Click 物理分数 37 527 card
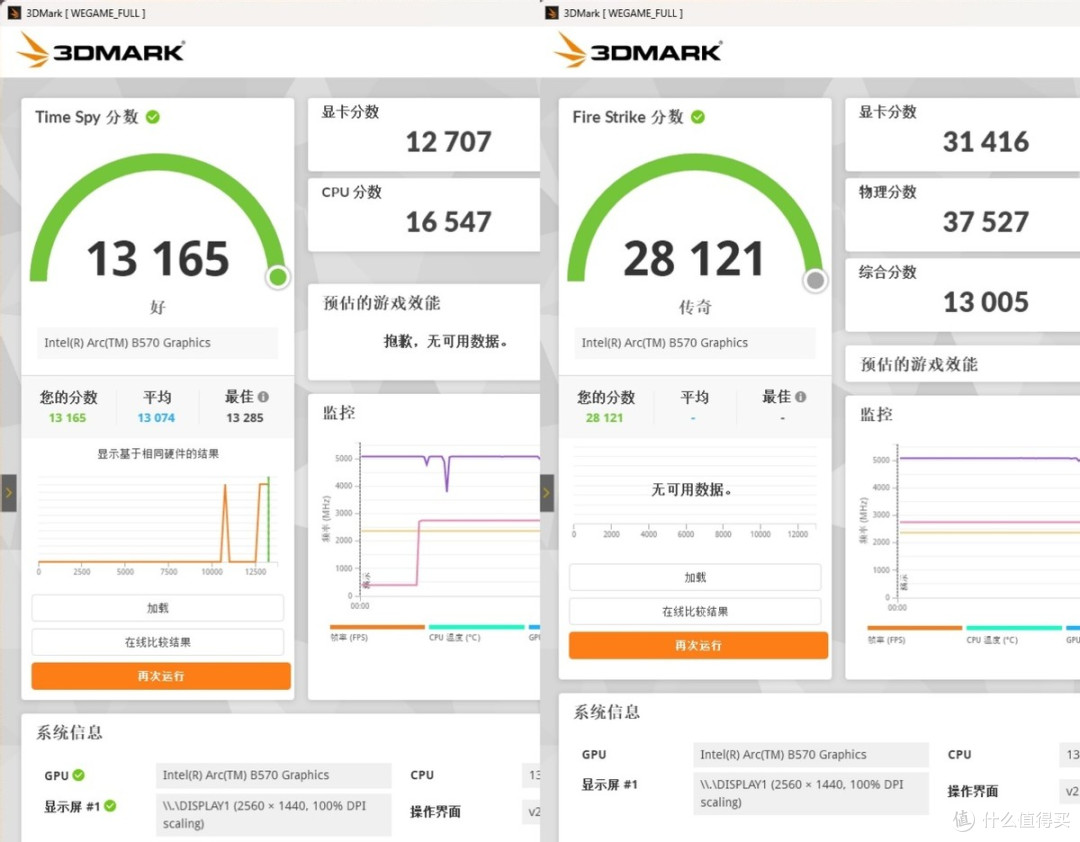 point(962,214)
